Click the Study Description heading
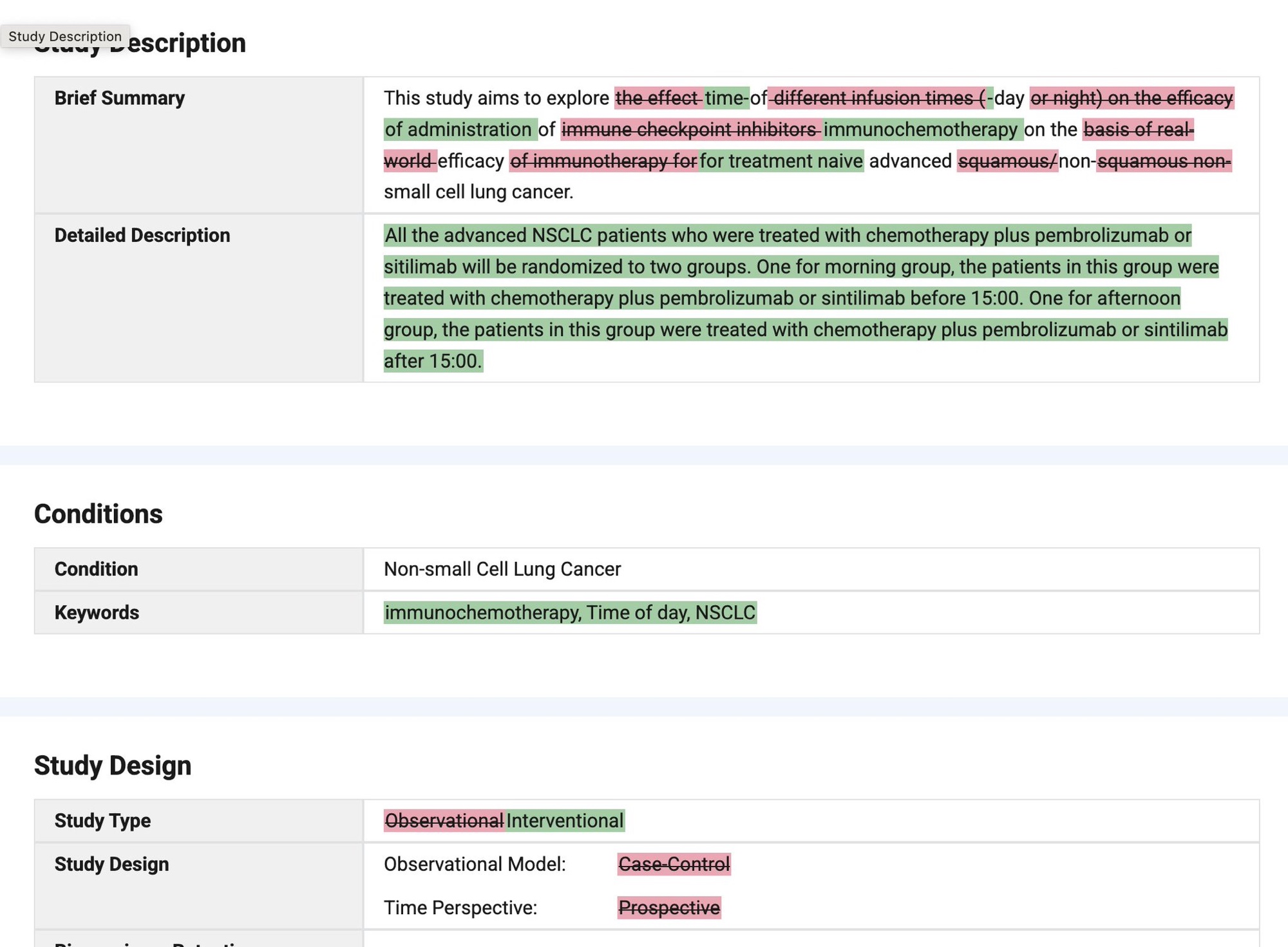Screen dimensions: 1288x947 click(187, 44)
